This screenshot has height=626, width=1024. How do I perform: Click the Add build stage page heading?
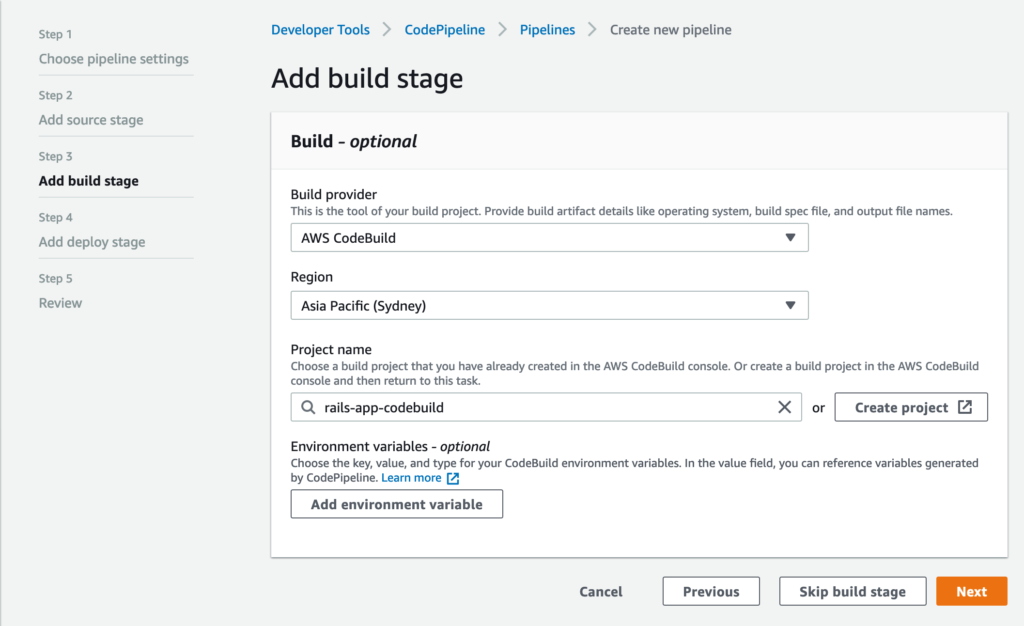tap(367, 78)
